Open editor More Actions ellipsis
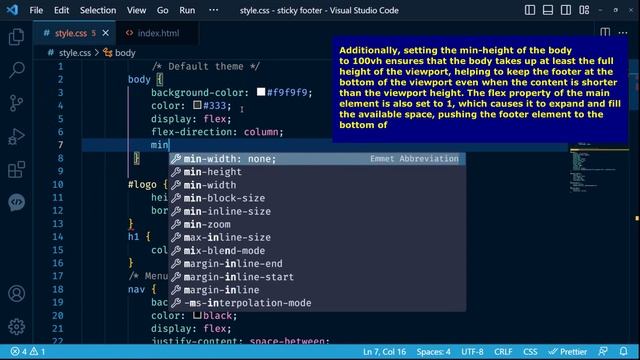 (623, 33)
